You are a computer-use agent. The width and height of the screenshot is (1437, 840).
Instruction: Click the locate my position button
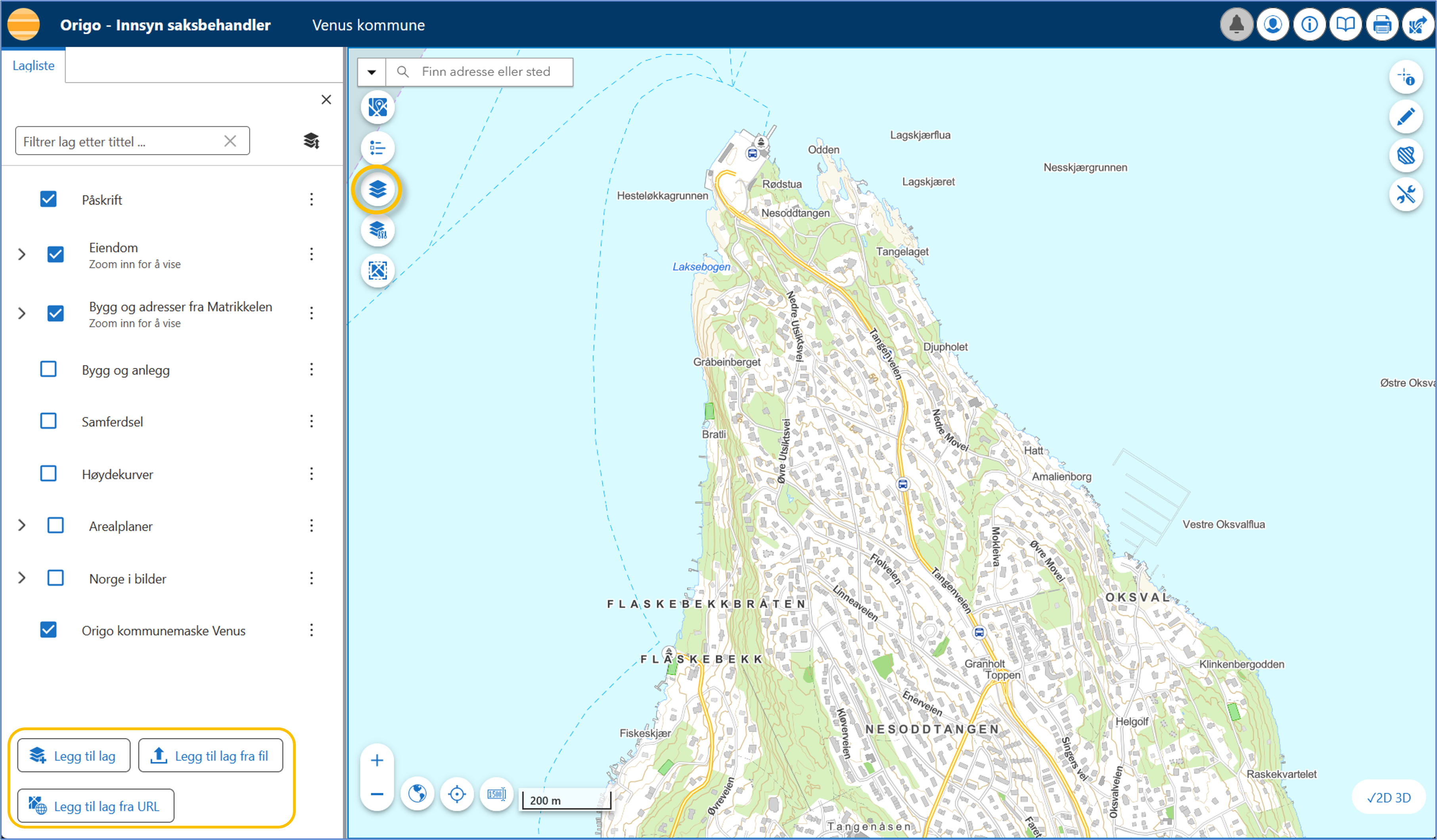(457, 794)
